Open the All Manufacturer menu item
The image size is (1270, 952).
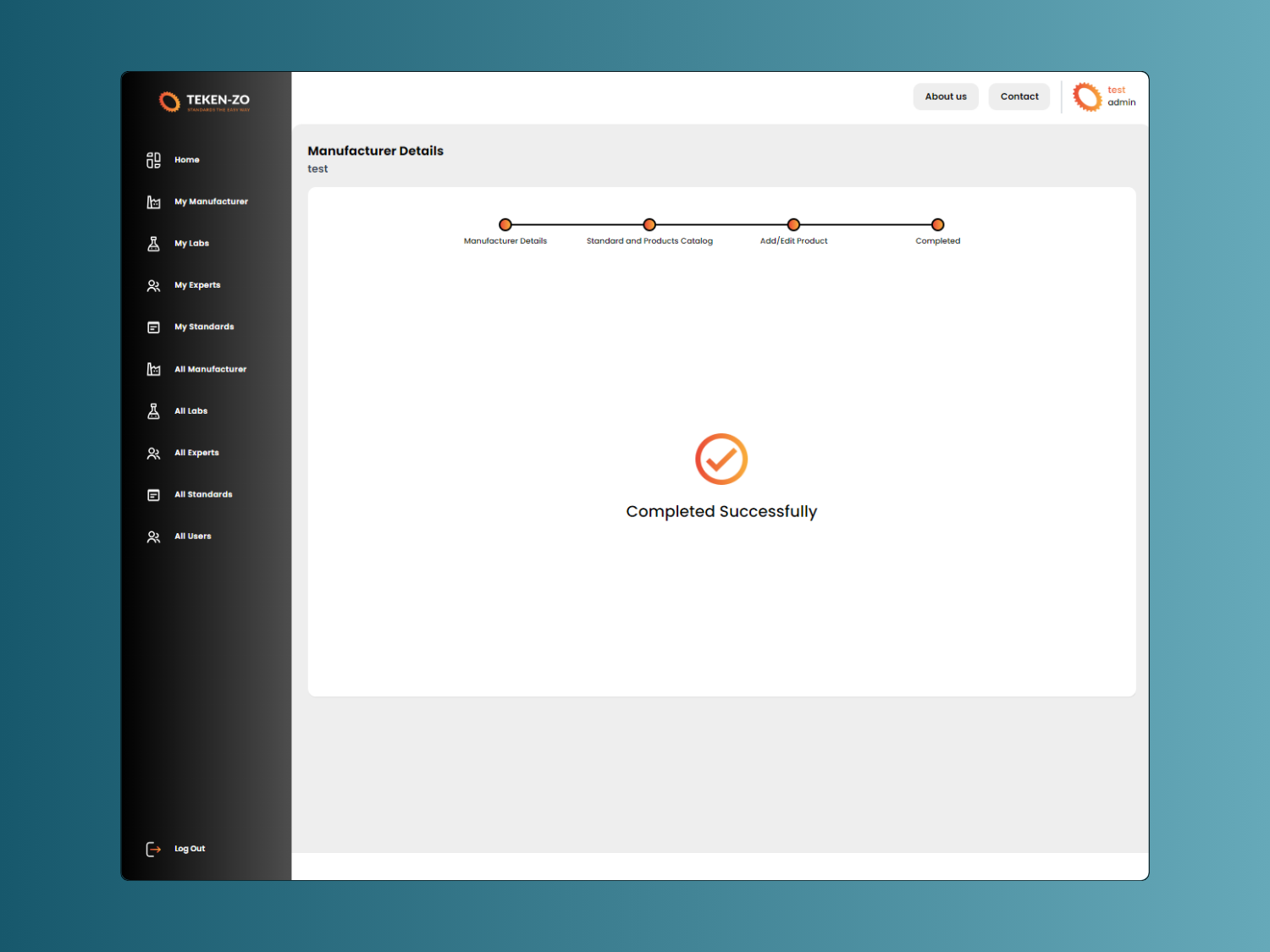[x=210, y=370]
